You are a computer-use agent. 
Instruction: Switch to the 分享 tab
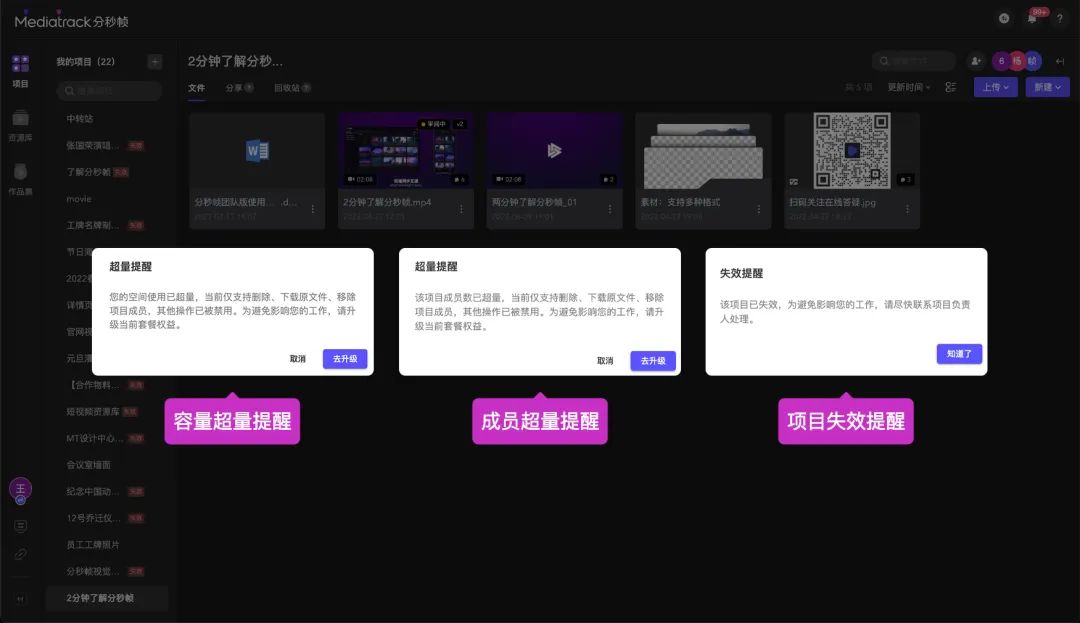[x=238, y=88]
